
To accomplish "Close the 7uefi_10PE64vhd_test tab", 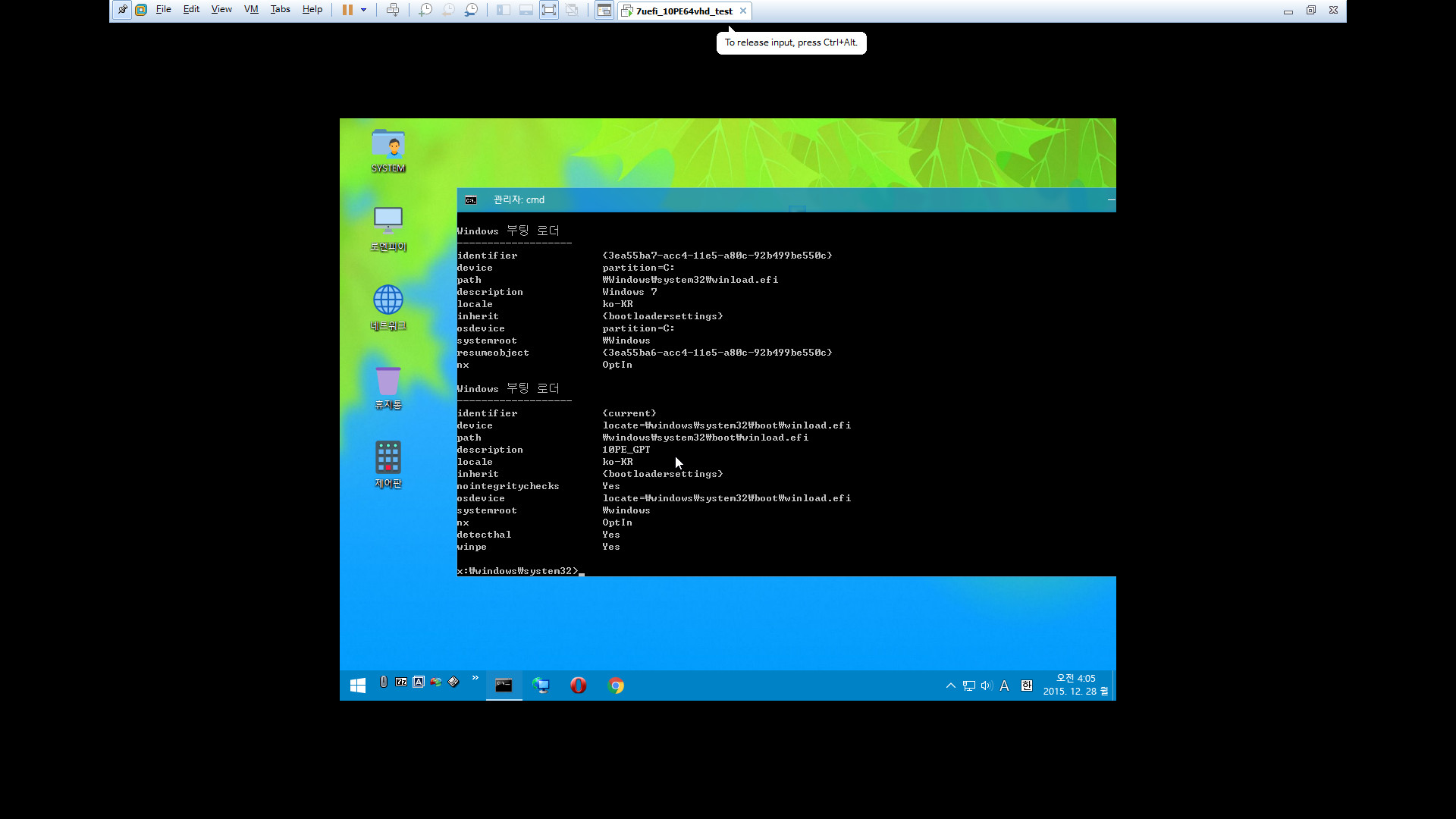I will pyautogui.click(x=743, y=11).
